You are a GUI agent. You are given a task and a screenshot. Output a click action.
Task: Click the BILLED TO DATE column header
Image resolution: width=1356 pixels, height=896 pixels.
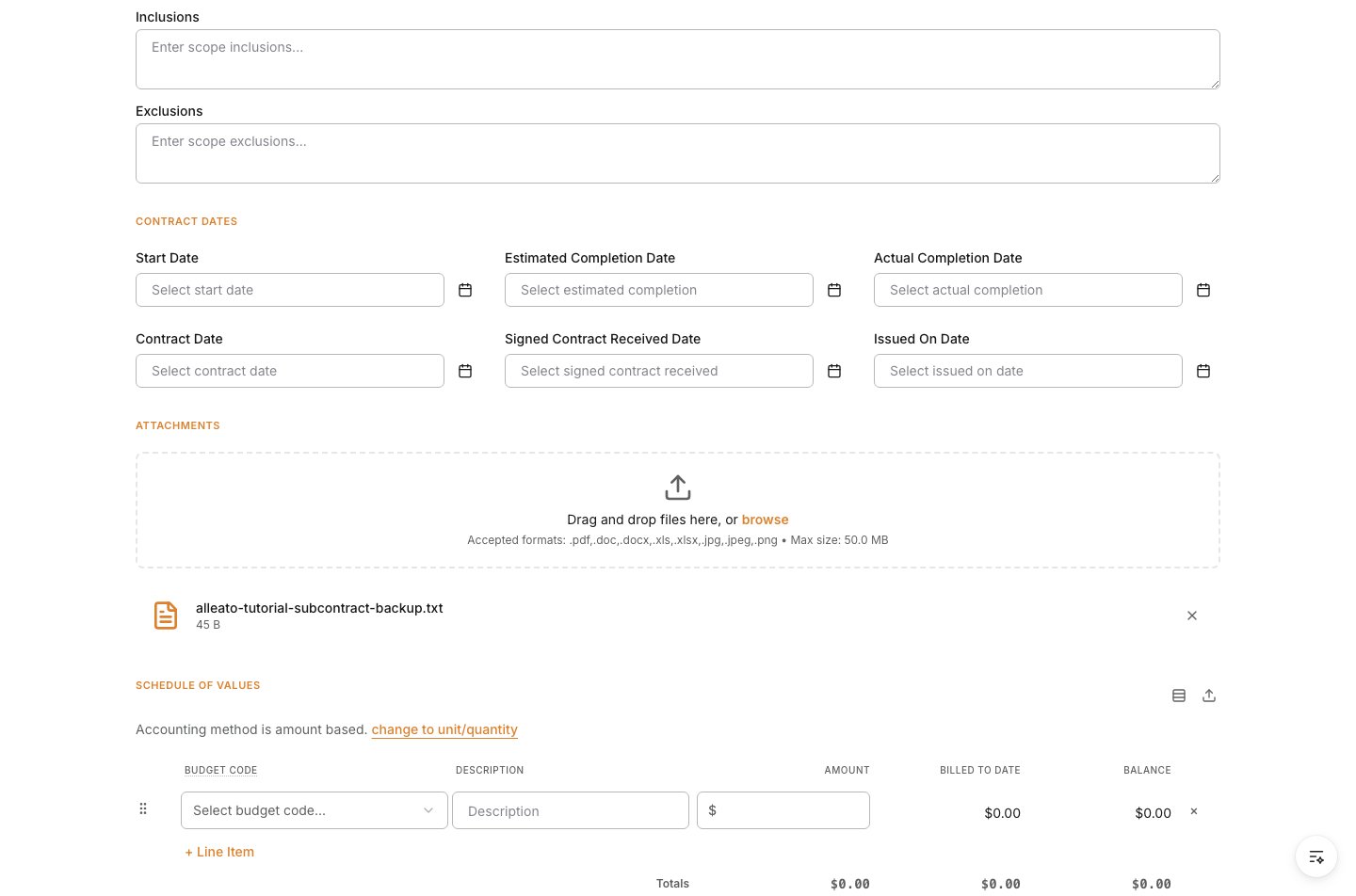[980, 770]
